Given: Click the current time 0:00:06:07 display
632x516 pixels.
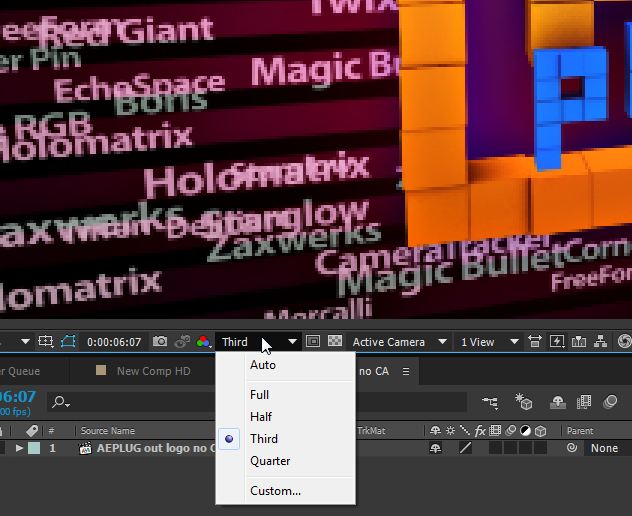Looking at the screenshot, I should pos(114,342).
